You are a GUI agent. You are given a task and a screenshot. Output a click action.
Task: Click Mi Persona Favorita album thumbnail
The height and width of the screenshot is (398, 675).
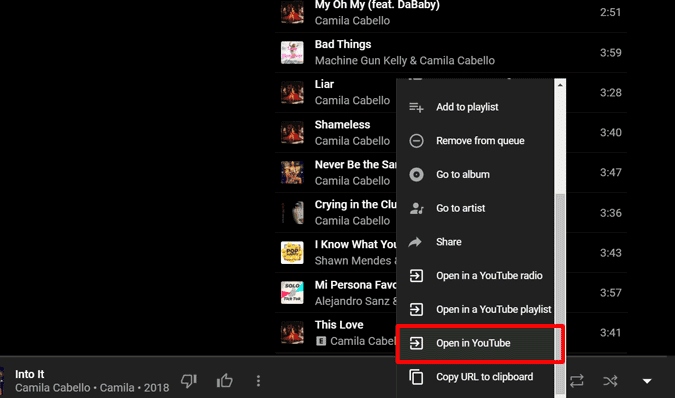[292, 293]
